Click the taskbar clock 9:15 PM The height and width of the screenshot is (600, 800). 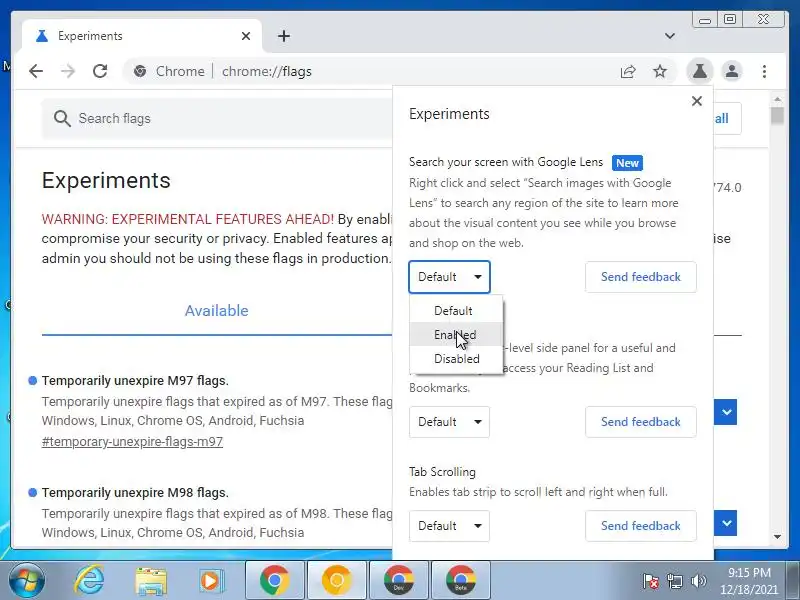click(x=748, y=572)
